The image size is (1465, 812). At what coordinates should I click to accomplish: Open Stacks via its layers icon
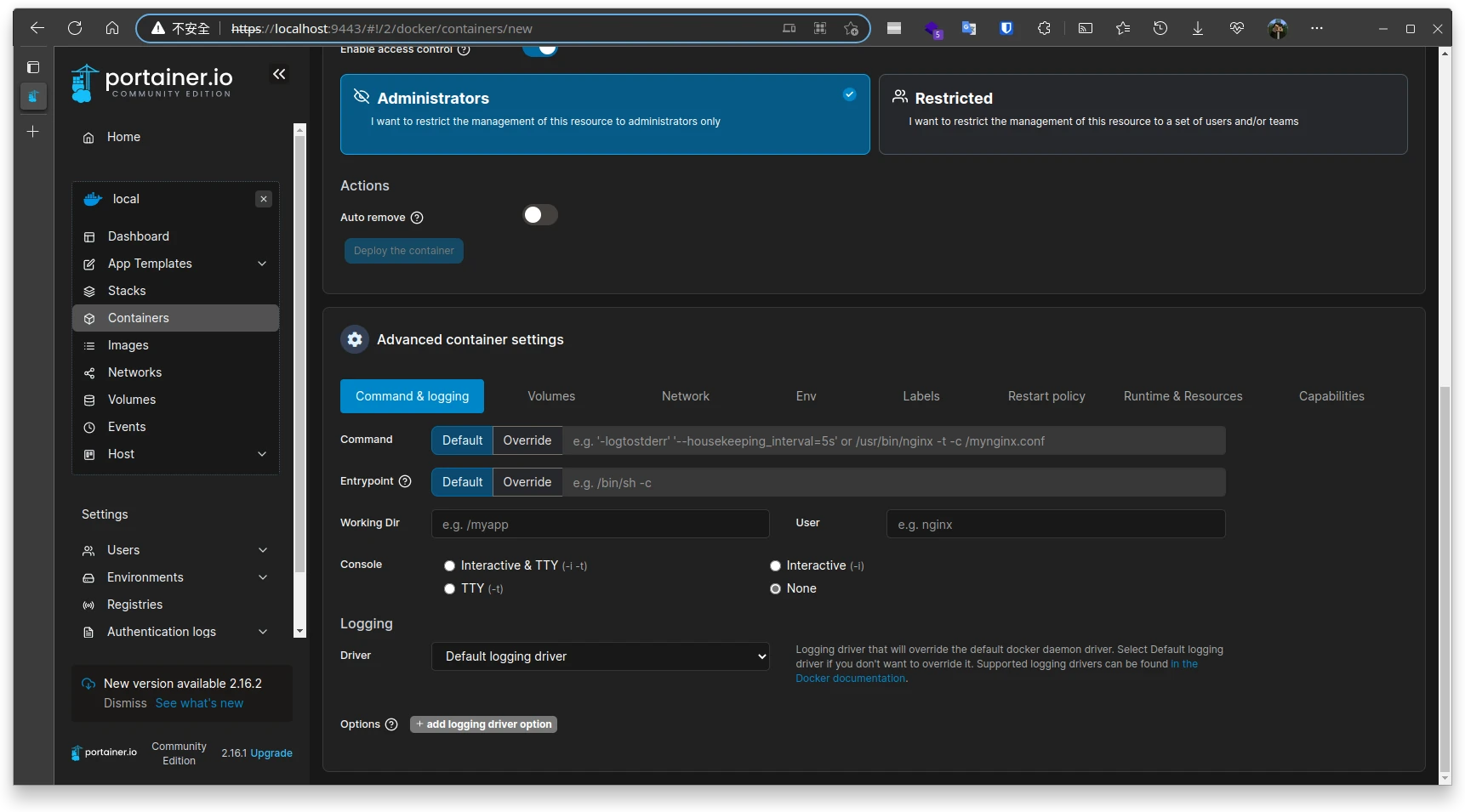click(x=89, y=292)
